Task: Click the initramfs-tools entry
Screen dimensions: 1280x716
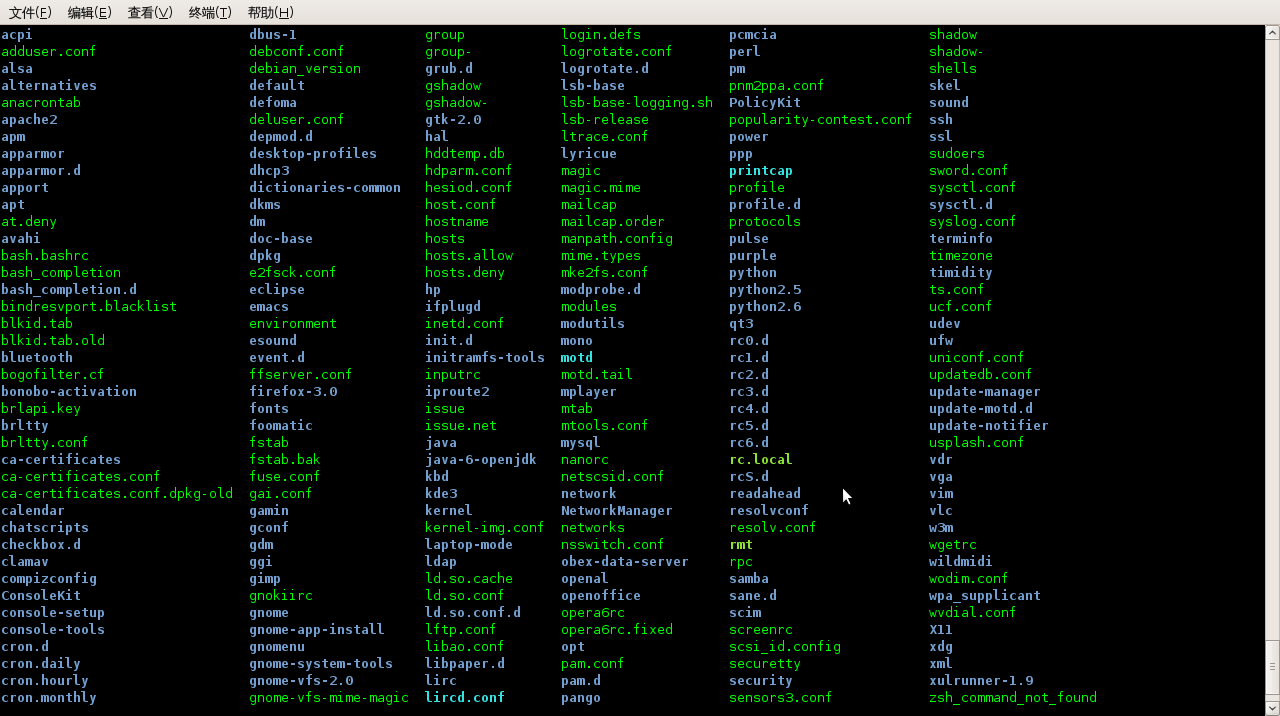Action: 485,357
